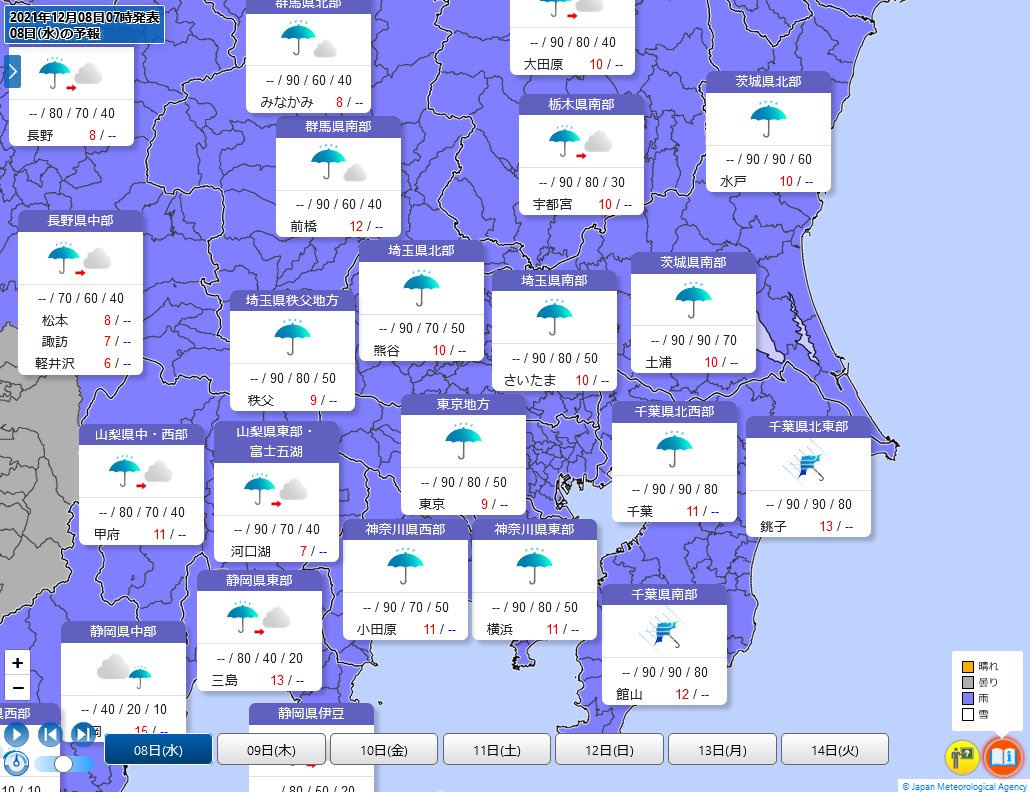The height and width of the screenshot is (792, 1030).
Task: Click the weather icon in 静岡県東部 card
Action: point(259,618)
